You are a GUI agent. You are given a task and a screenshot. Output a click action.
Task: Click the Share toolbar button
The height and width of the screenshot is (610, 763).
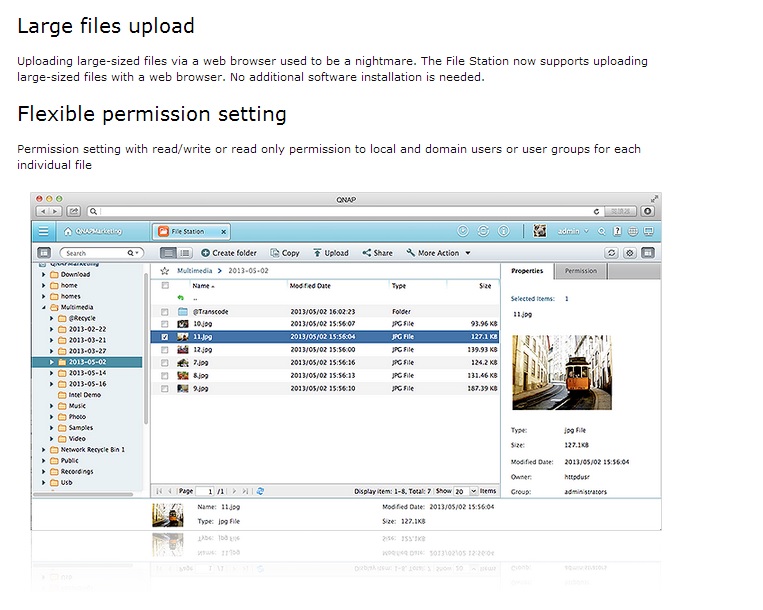[378, 253]
